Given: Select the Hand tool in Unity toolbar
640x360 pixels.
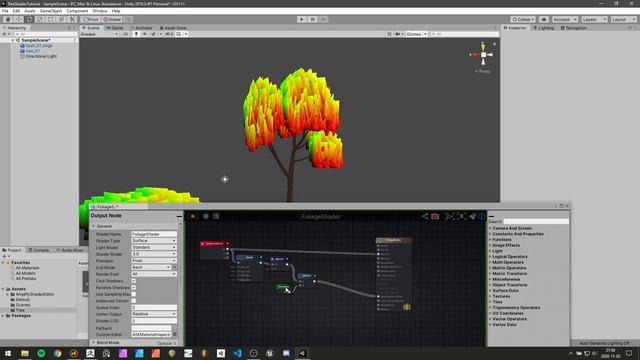Looking at the screenshot, I should coord(8,20).
